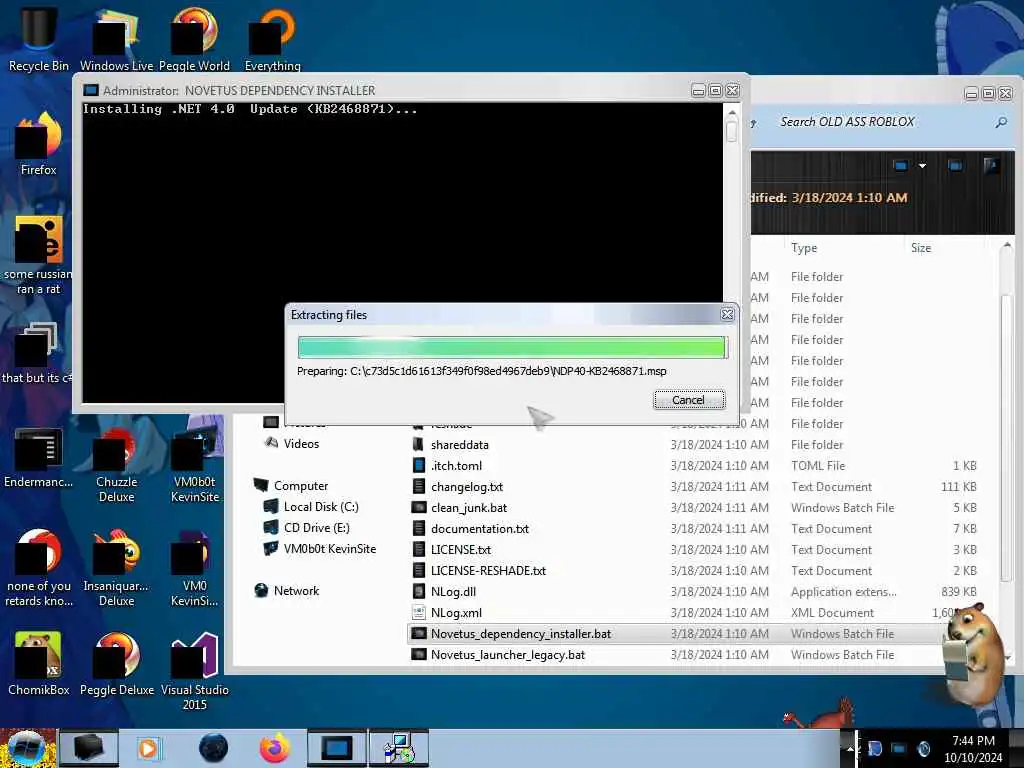The image size is (1024, 768).
Task: Open Insaniquarium Deluxe desktop icon
Action: pyautogui.click(x=116, y=568)
